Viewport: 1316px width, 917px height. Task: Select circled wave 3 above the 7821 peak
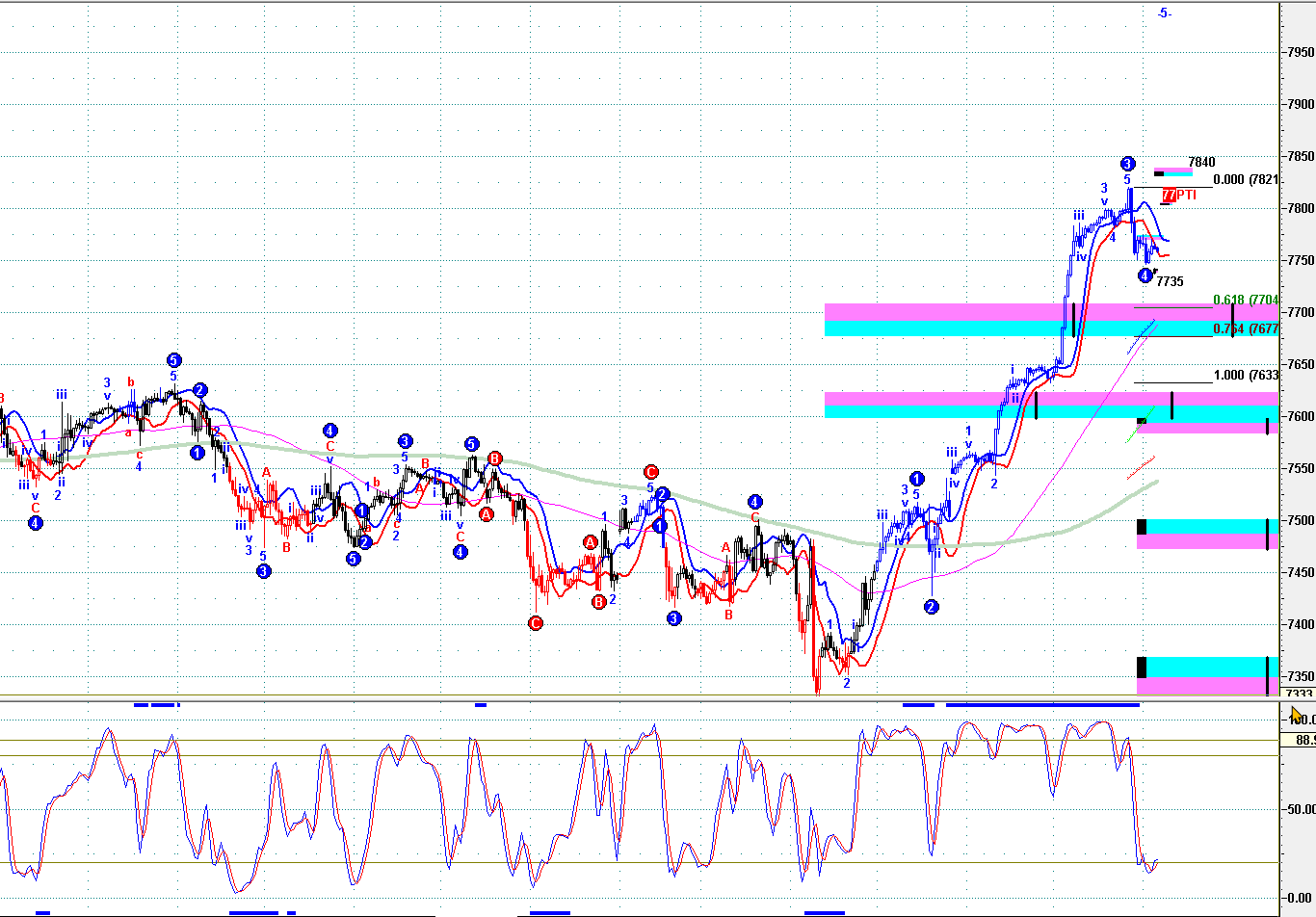(x=1127, y=164)
